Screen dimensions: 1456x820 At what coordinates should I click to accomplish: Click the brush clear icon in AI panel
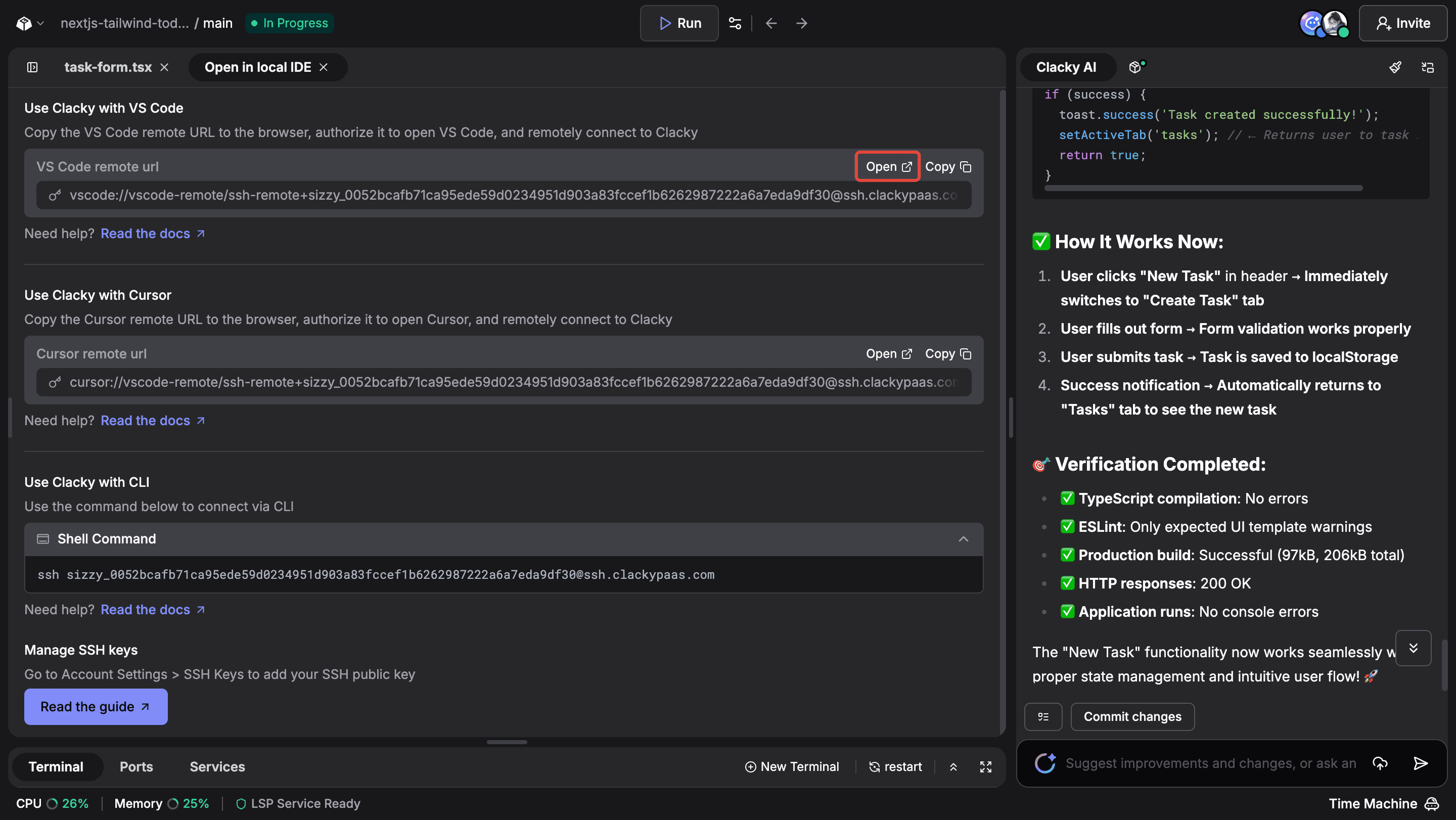tap(1395, 67)
